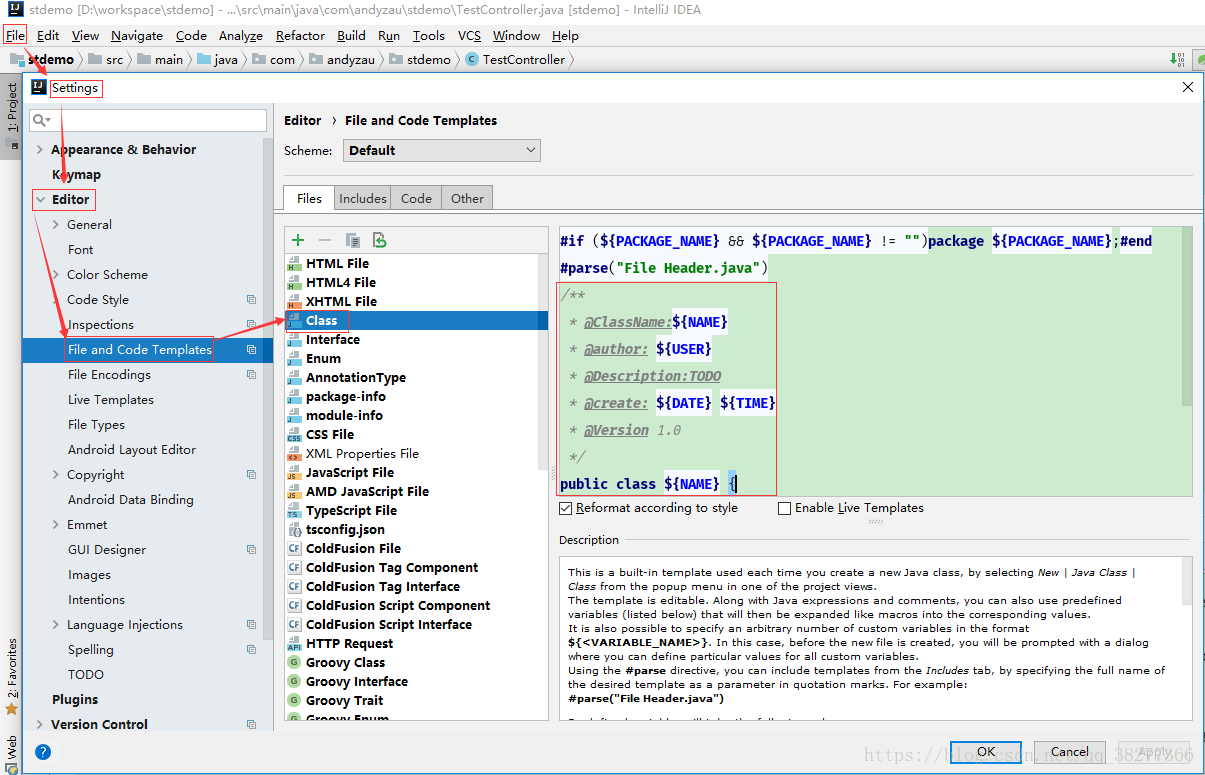Click the ColdFusion File template icon
The image size is (1205, 775).
(x=294, y=549)
